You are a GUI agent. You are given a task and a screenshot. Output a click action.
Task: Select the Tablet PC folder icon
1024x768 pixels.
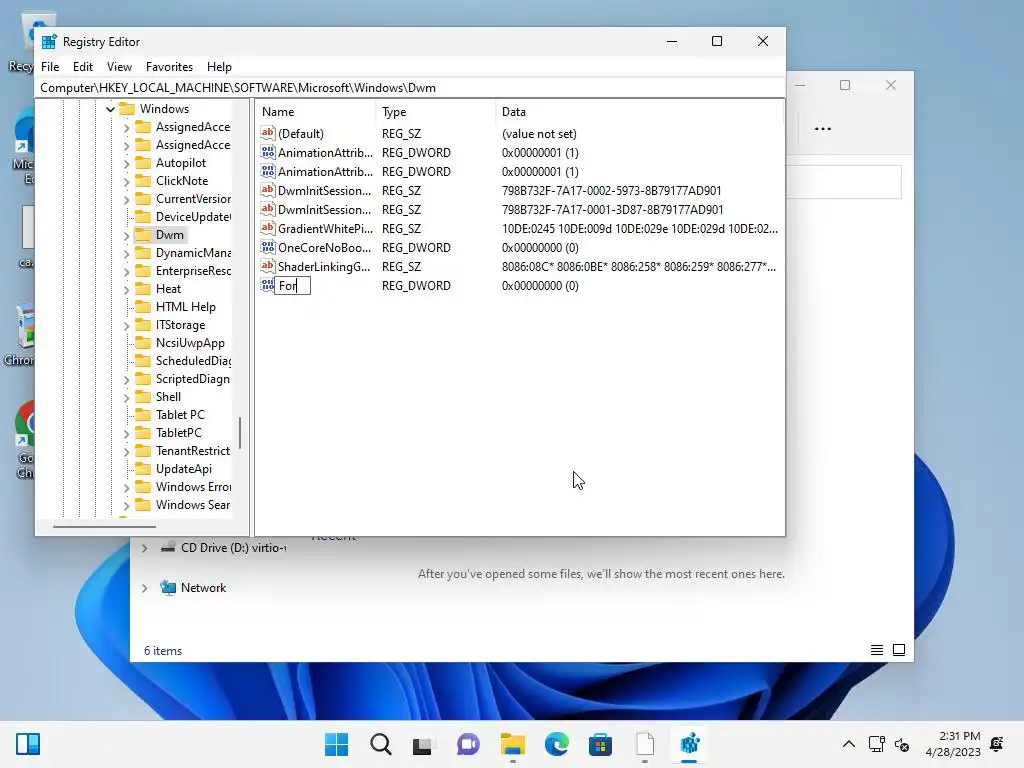[143, 414]
